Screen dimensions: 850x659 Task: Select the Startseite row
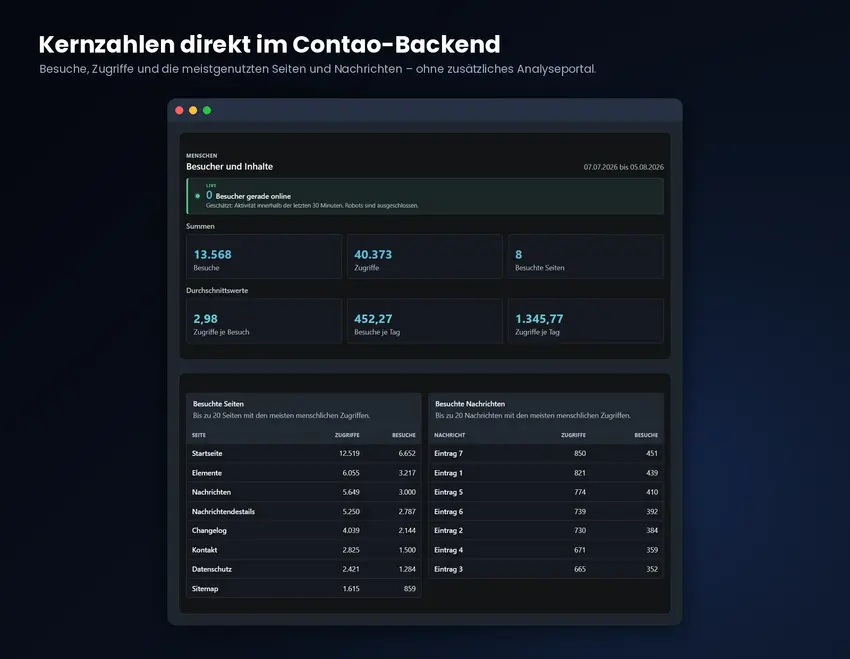(x=304, y=454)
